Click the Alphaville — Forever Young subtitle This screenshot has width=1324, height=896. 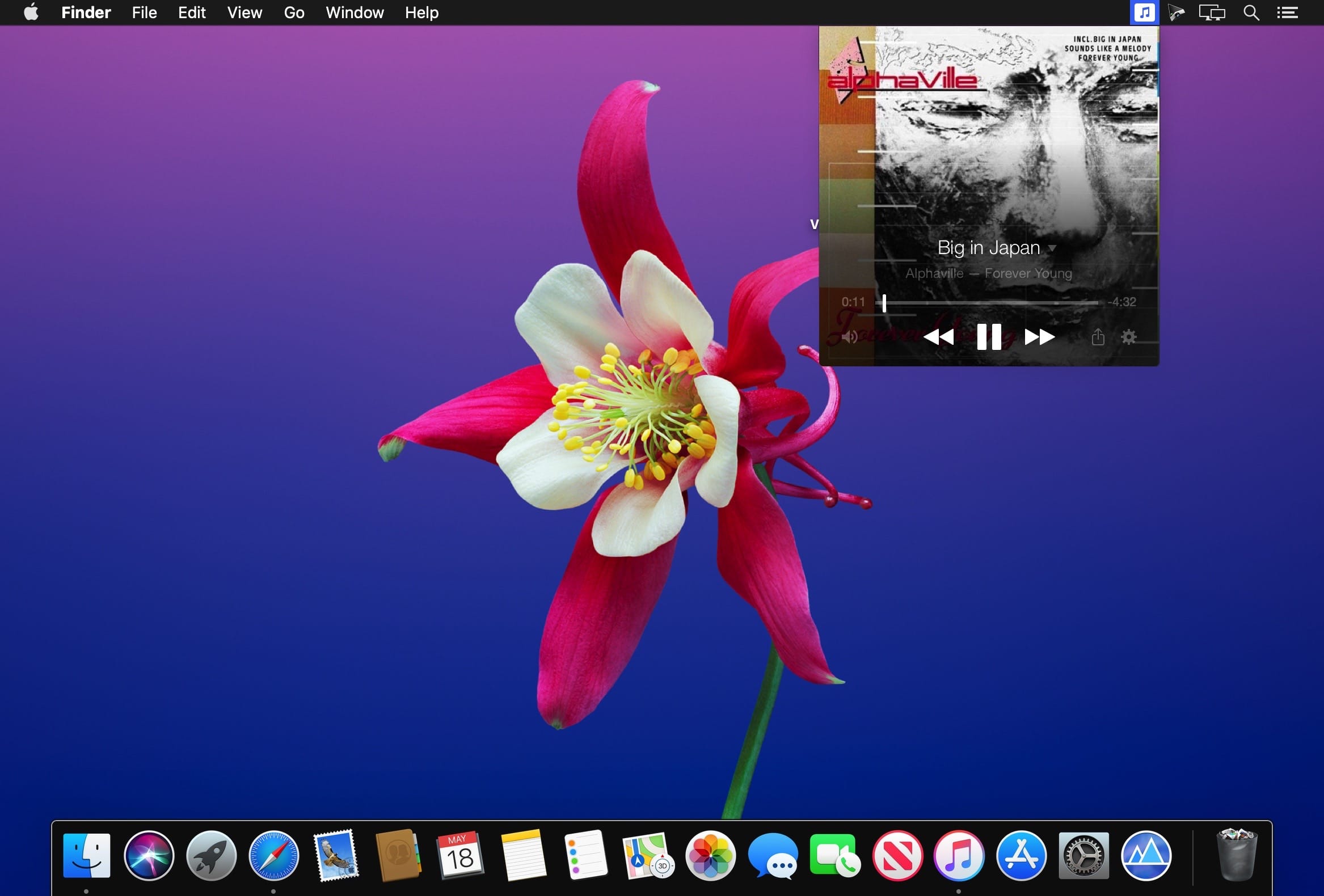pos(988,273)
